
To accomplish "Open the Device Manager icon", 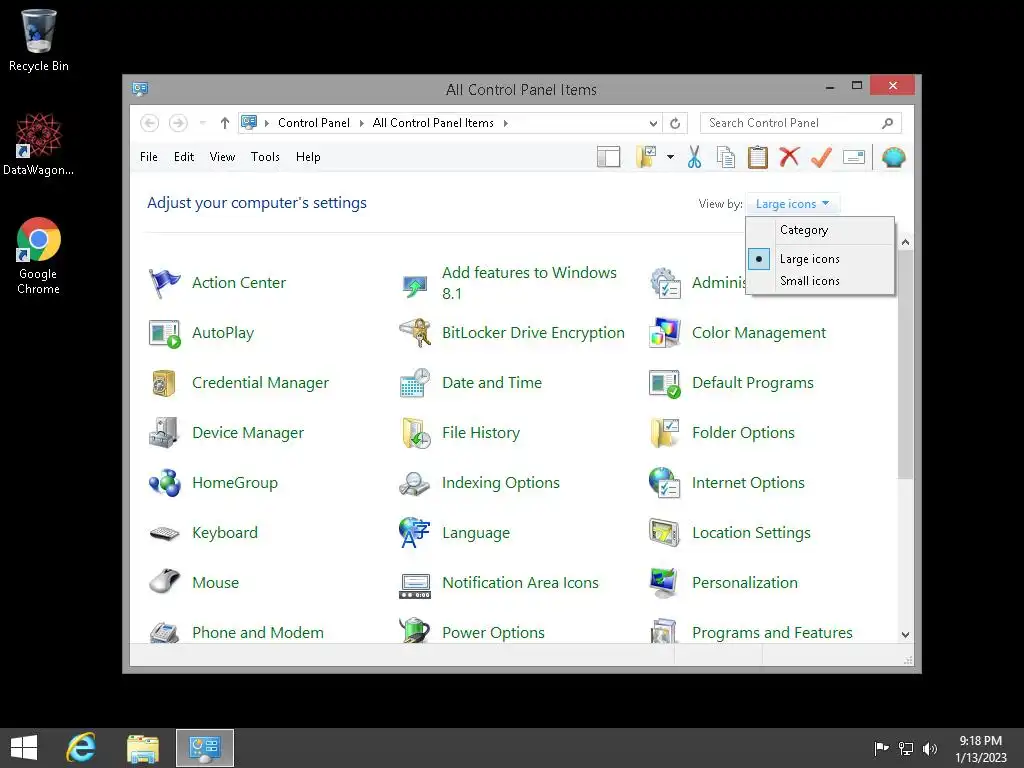I will click(x=164, y=433).
